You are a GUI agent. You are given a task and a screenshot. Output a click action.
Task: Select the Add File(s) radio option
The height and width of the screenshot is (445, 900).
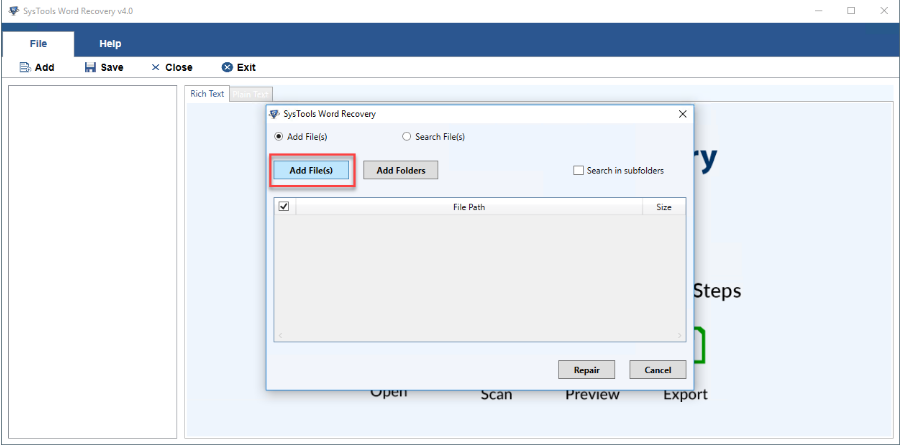301,137
